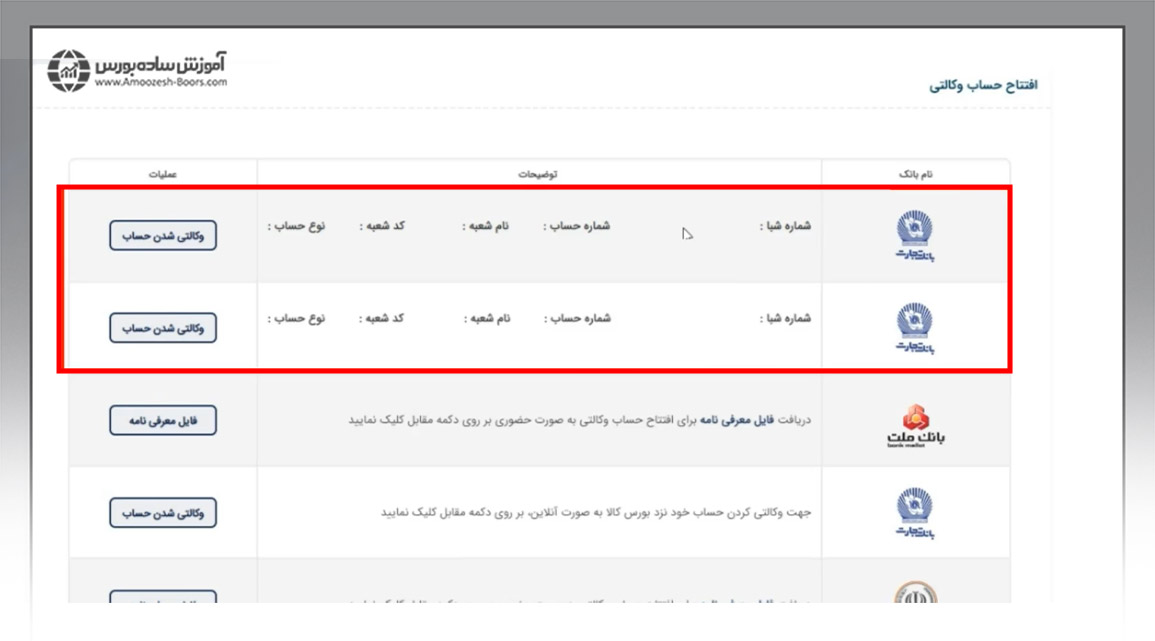The width and height of the screenshot is (1155, 641).
Task: Click the partially visible bank emblem at the bottom
Action: [x=916, y=593]
